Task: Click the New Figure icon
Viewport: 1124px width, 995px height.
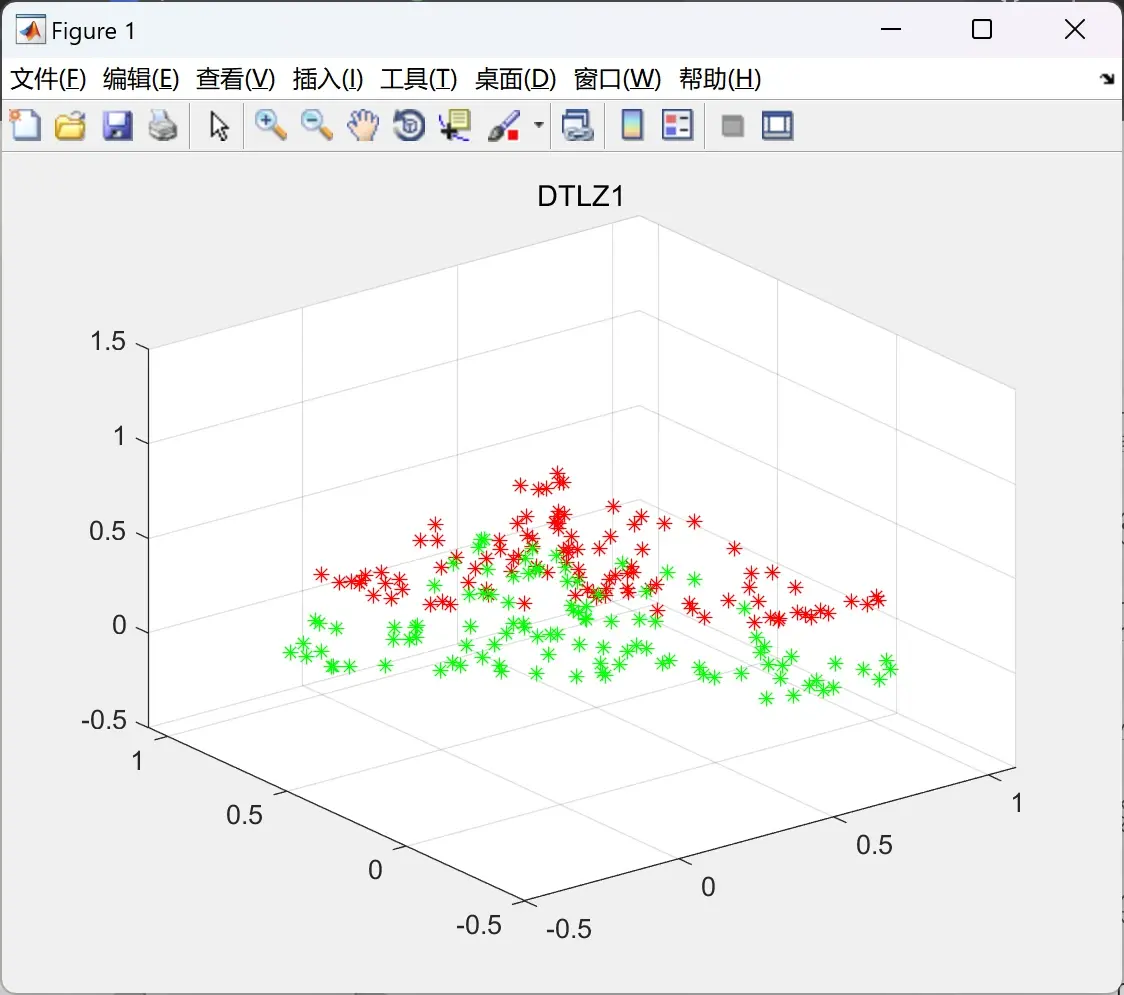Action: pos(26,125)
